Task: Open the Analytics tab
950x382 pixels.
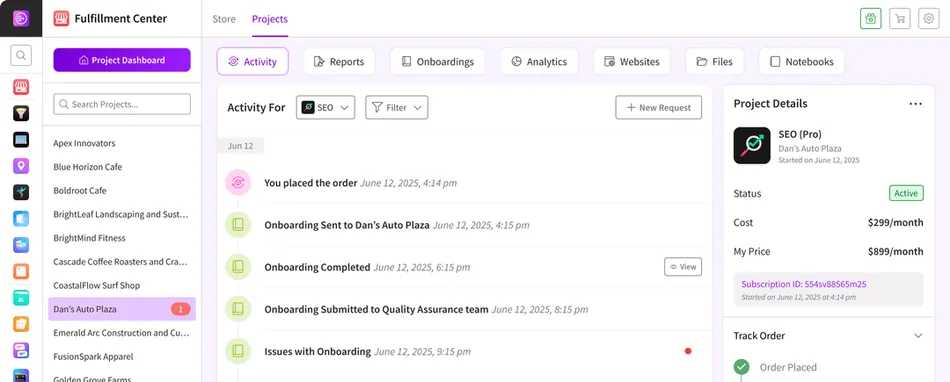Action: [539, 62]
